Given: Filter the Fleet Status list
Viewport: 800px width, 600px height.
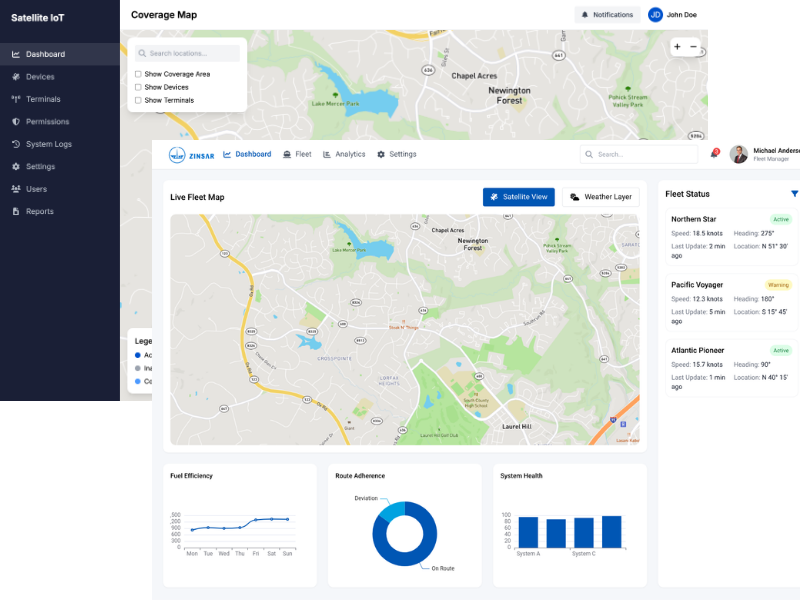Looking at the screenshot, I should (794, 194).
